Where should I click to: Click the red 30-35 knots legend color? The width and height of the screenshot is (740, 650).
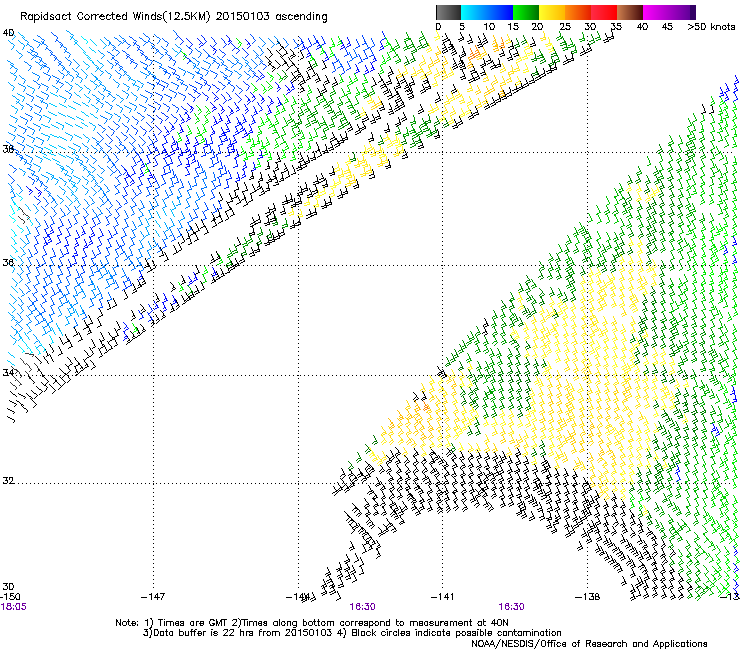[x=604, y=12]
